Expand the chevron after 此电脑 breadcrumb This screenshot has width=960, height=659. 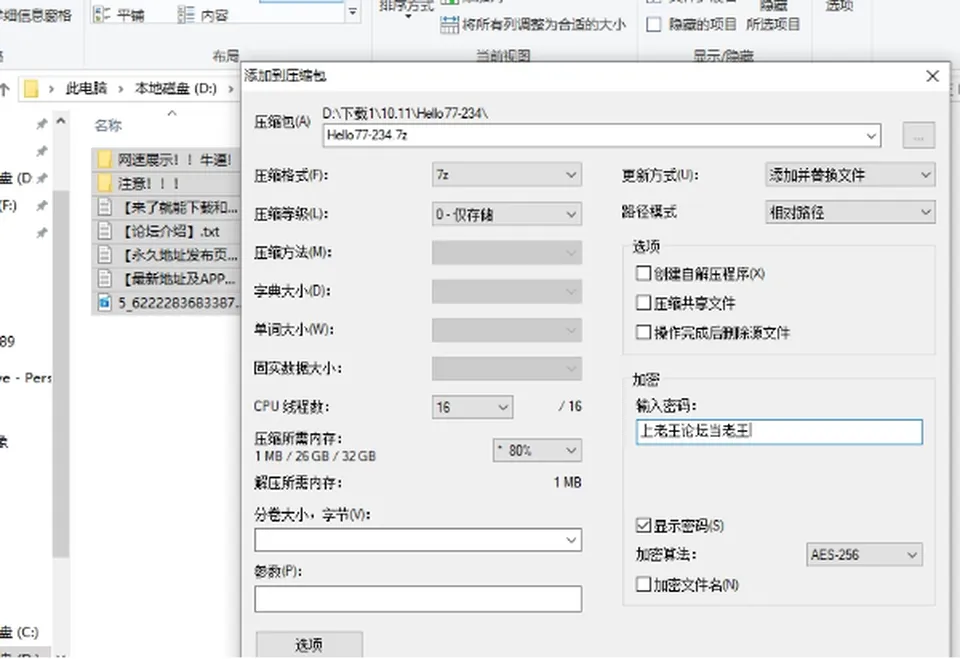pos(121,89)
